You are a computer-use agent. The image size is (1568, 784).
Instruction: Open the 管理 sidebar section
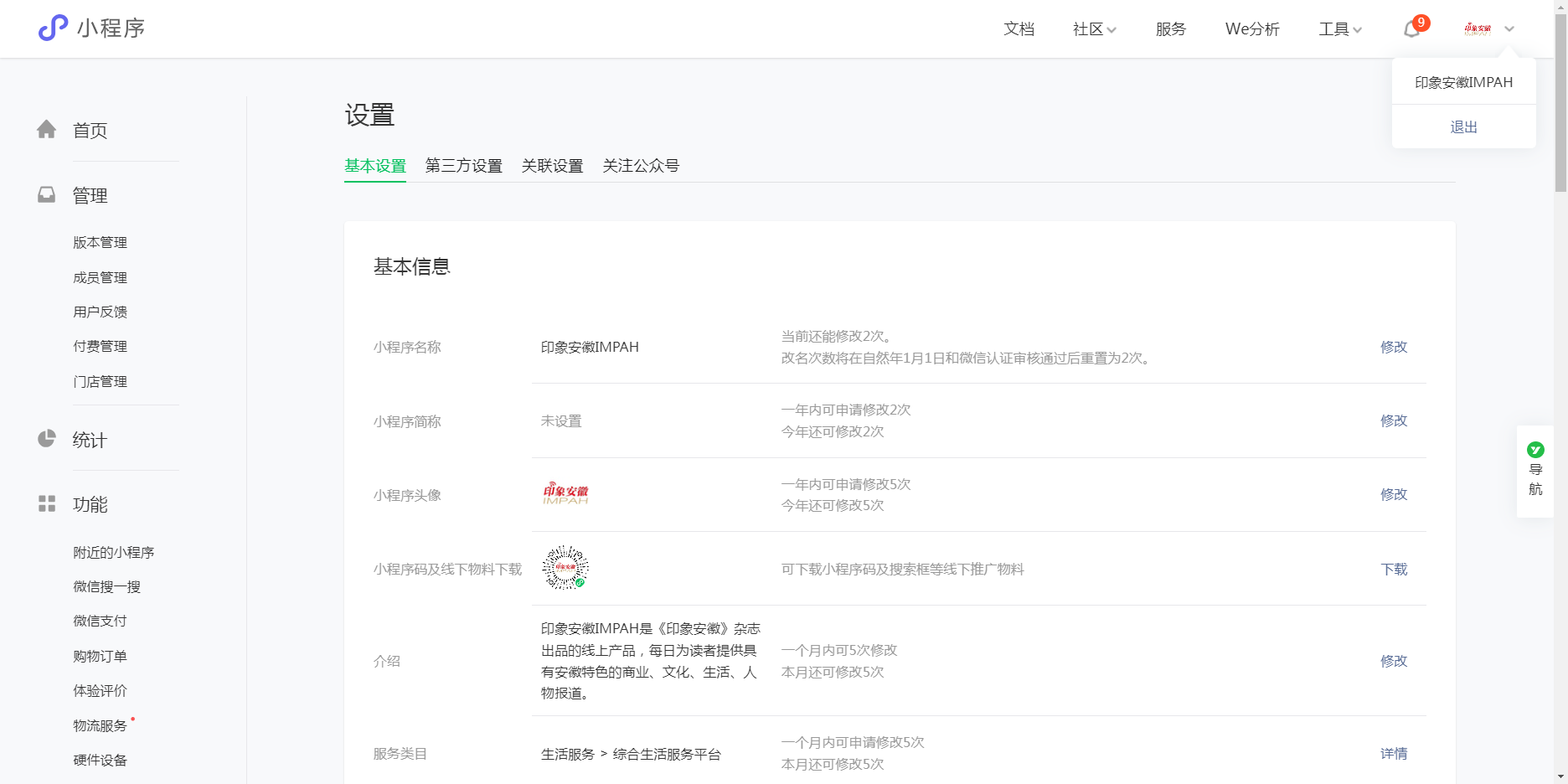90,196
